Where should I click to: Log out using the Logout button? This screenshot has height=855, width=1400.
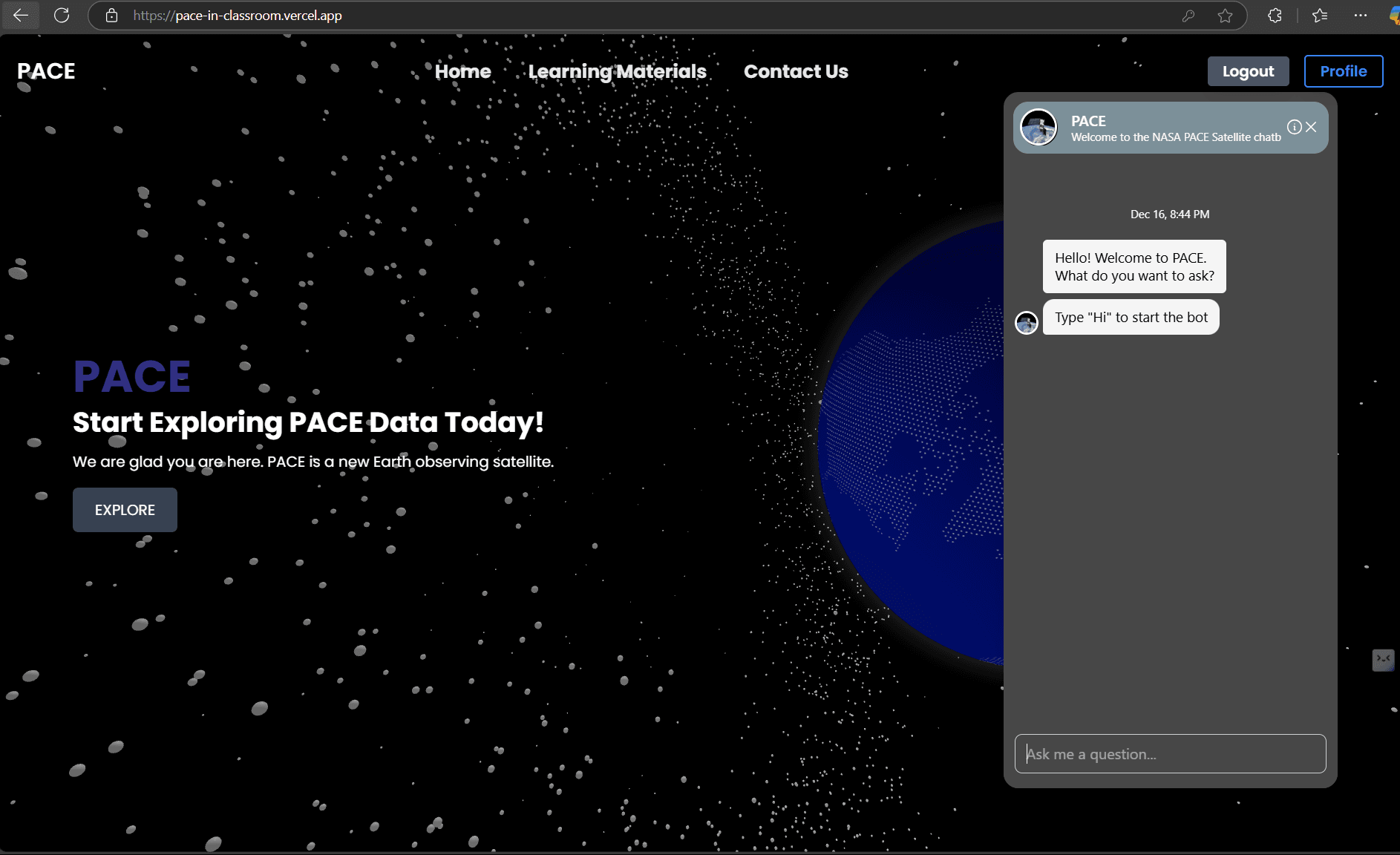point(1248,71)
